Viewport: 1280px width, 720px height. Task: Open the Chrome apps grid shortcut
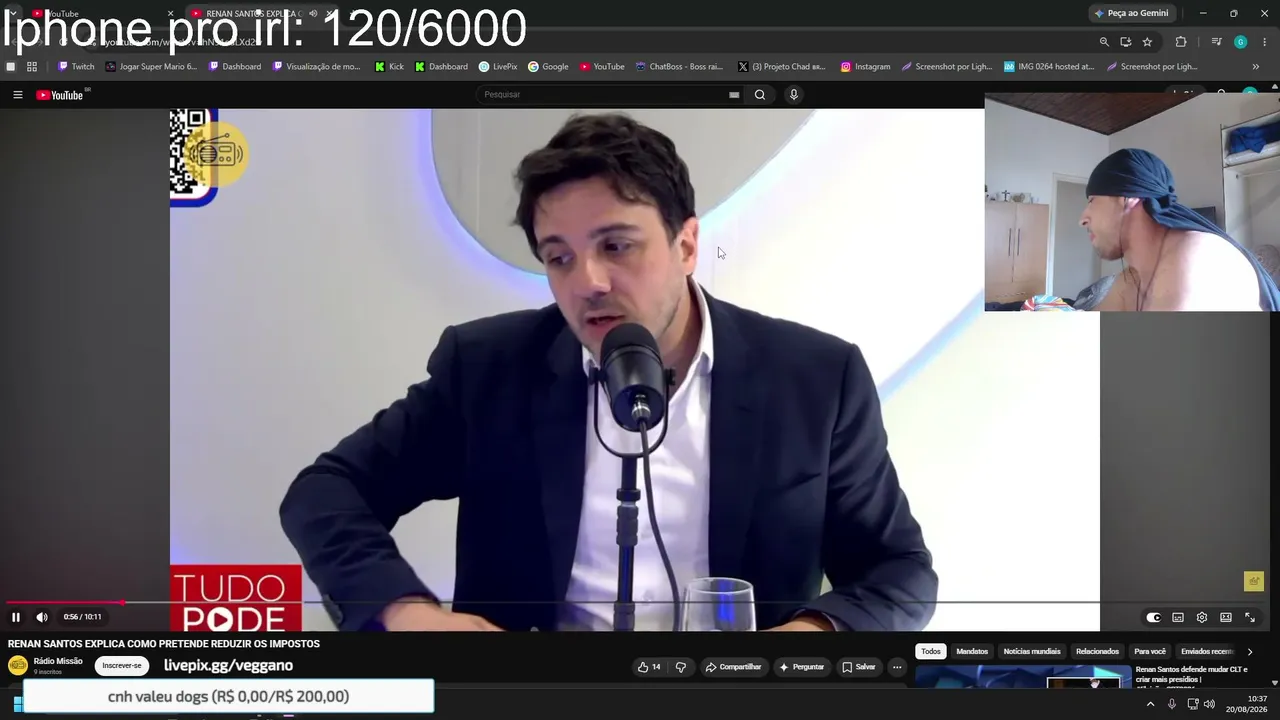pos(32,67)
